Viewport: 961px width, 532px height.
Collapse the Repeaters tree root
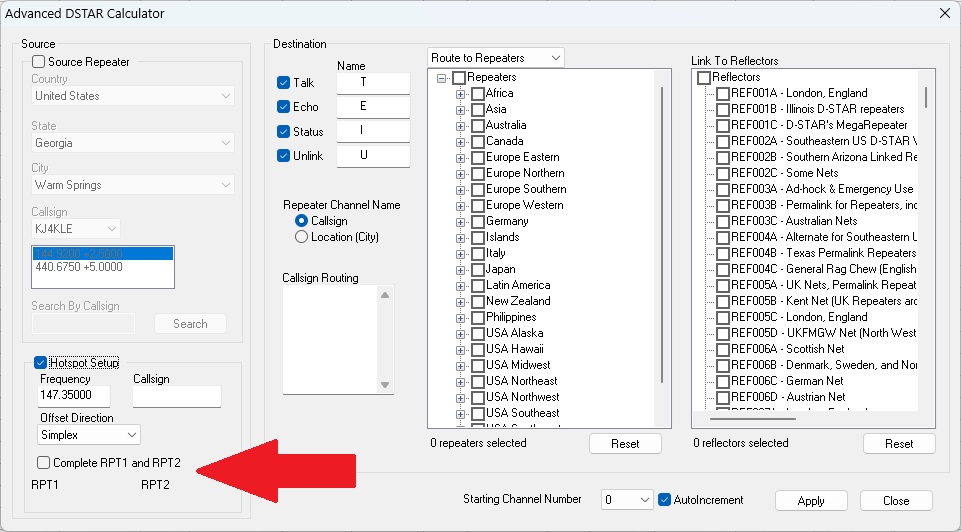coord(441,78)
